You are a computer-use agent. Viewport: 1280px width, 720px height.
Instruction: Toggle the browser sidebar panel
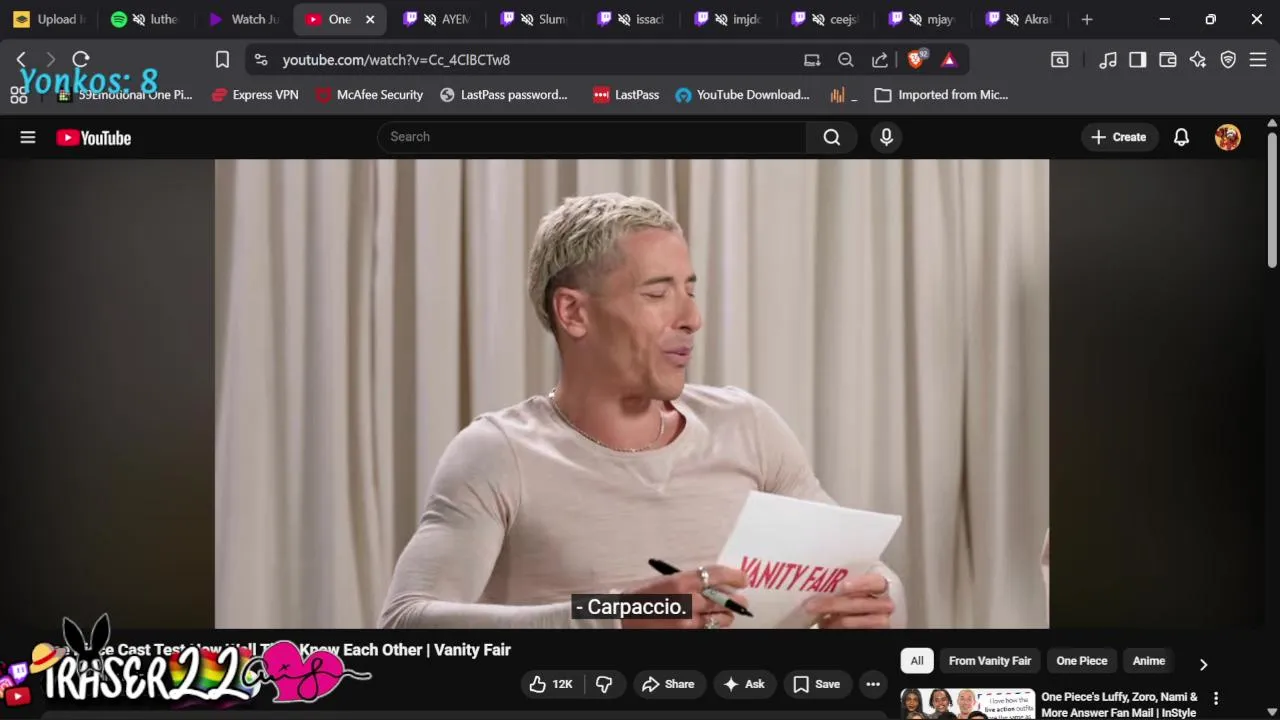pyautogui.click(x=1137, y=60)
